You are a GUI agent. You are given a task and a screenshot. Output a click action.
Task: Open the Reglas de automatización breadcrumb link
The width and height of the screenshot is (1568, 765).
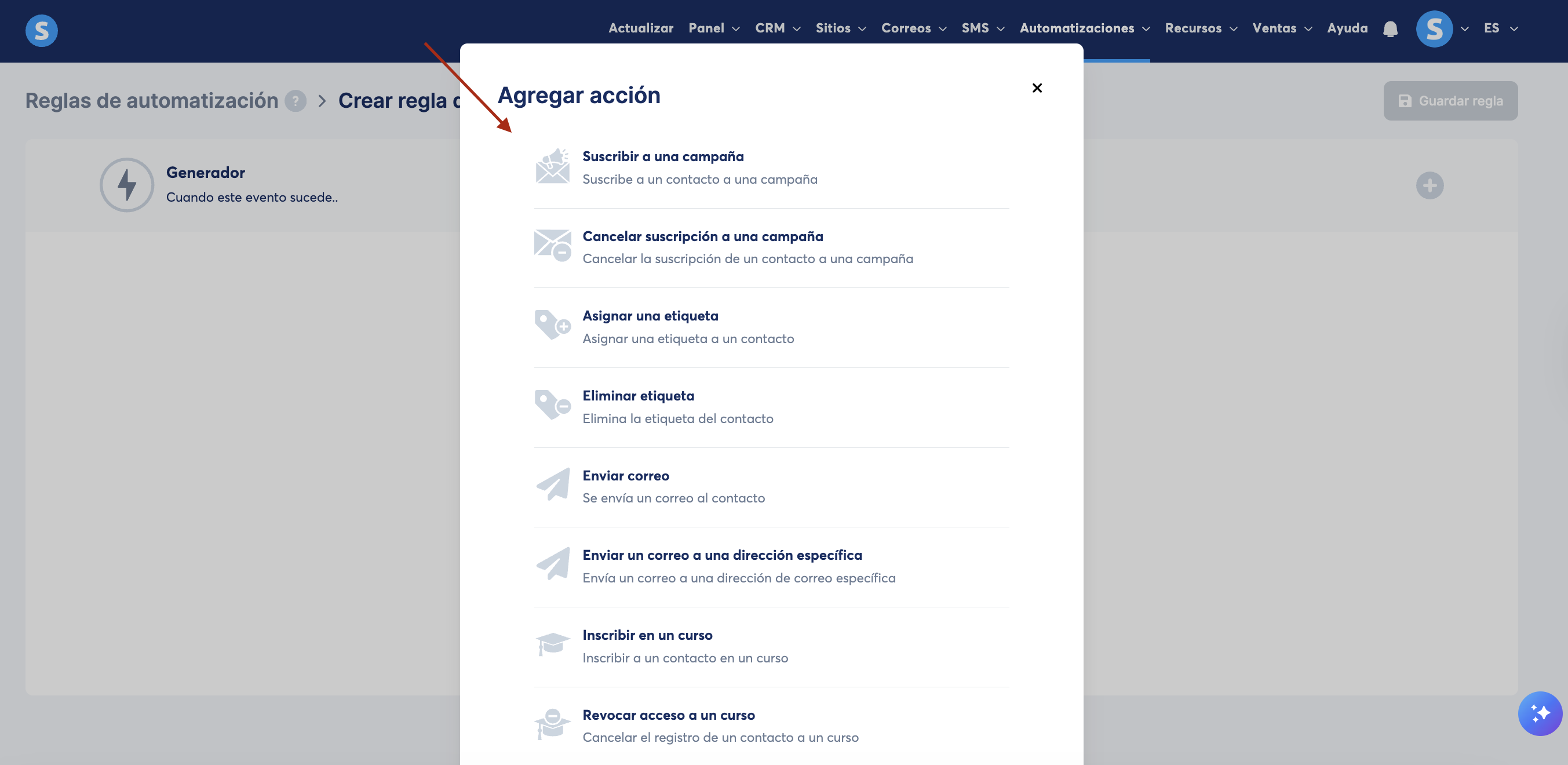pyautogui.click(x=152, y=101)
